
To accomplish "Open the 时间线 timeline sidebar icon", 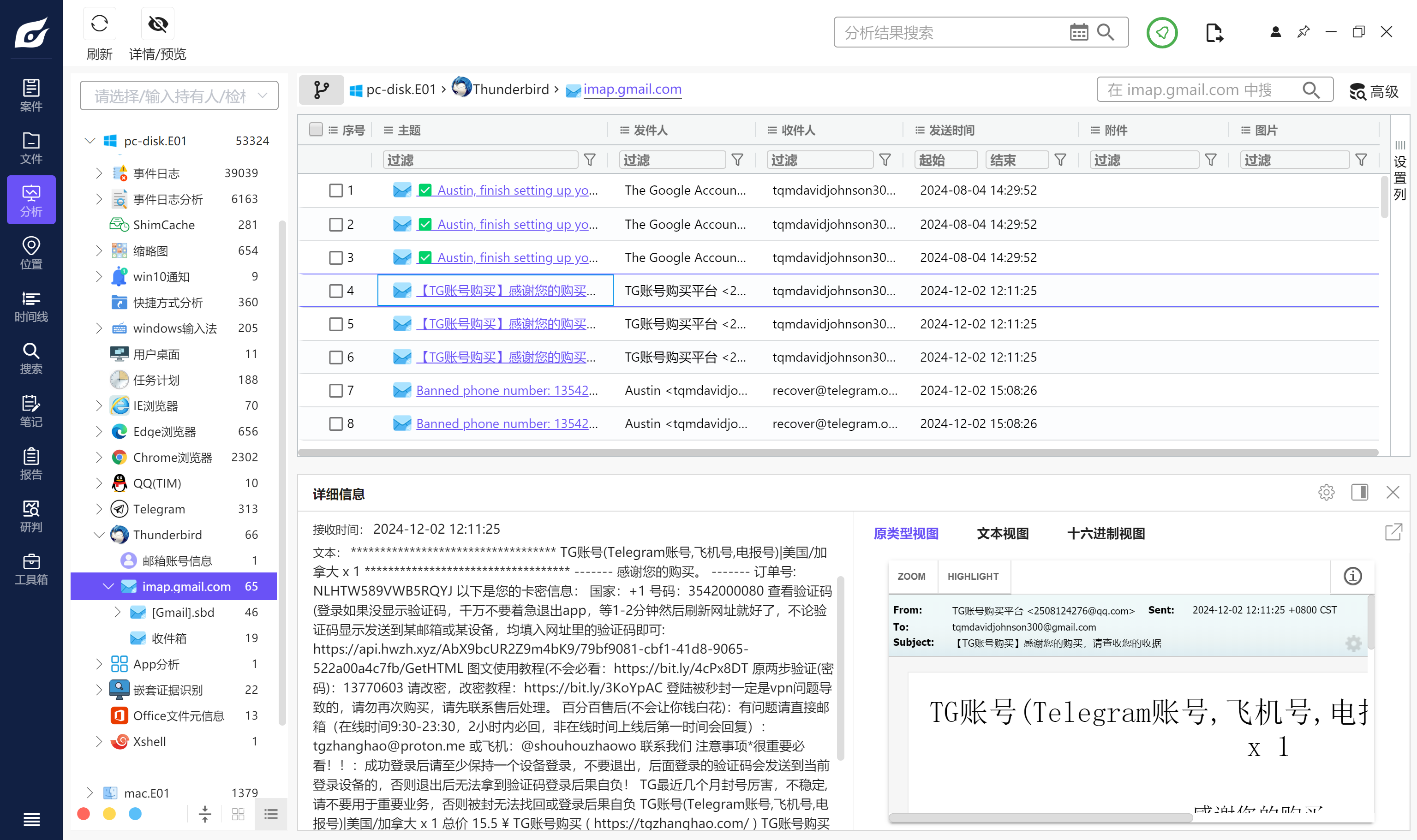I will coord(31,306).
